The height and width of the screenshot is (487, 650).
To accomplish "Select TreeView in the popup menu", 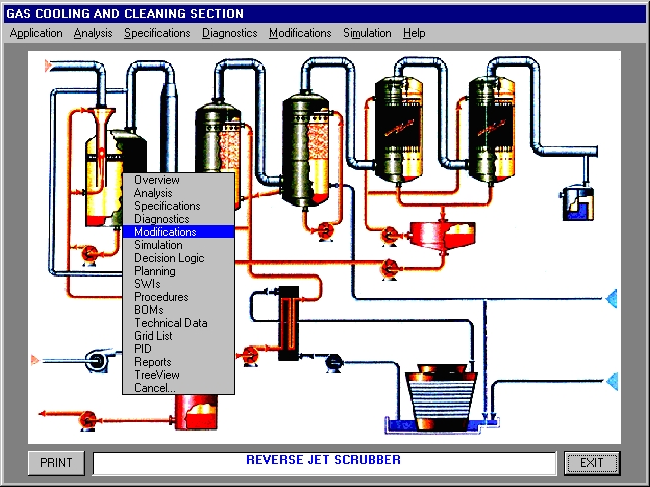I will pos(179,375).
